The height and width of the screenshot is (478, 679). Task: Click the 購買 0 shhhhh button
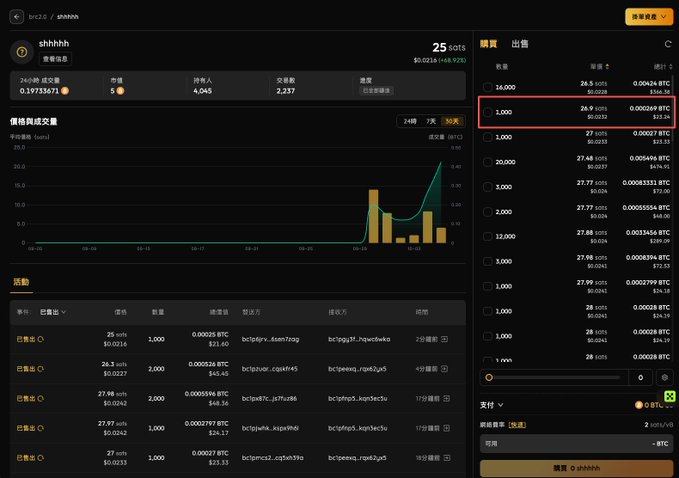(576, 468)
